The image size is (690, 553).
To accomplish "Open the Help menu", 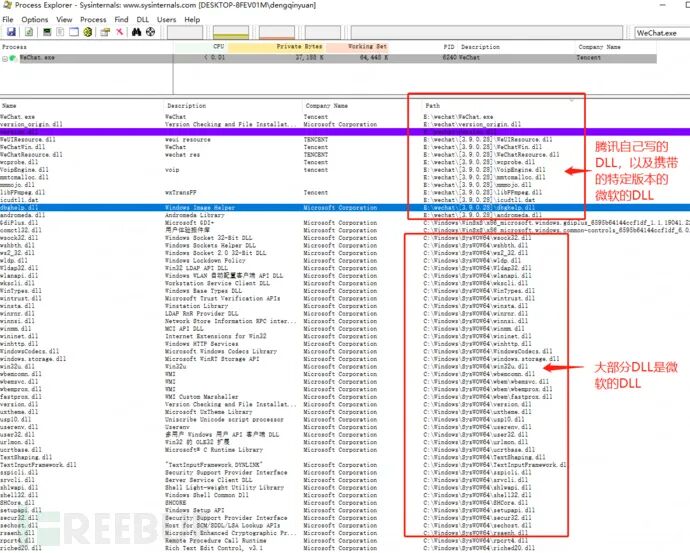I will point(192,20).
